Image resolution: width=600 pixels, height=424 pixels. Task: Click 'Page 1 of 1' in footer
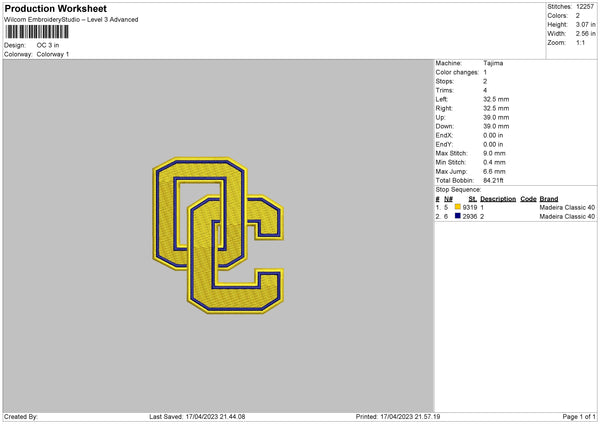point(579,417)
